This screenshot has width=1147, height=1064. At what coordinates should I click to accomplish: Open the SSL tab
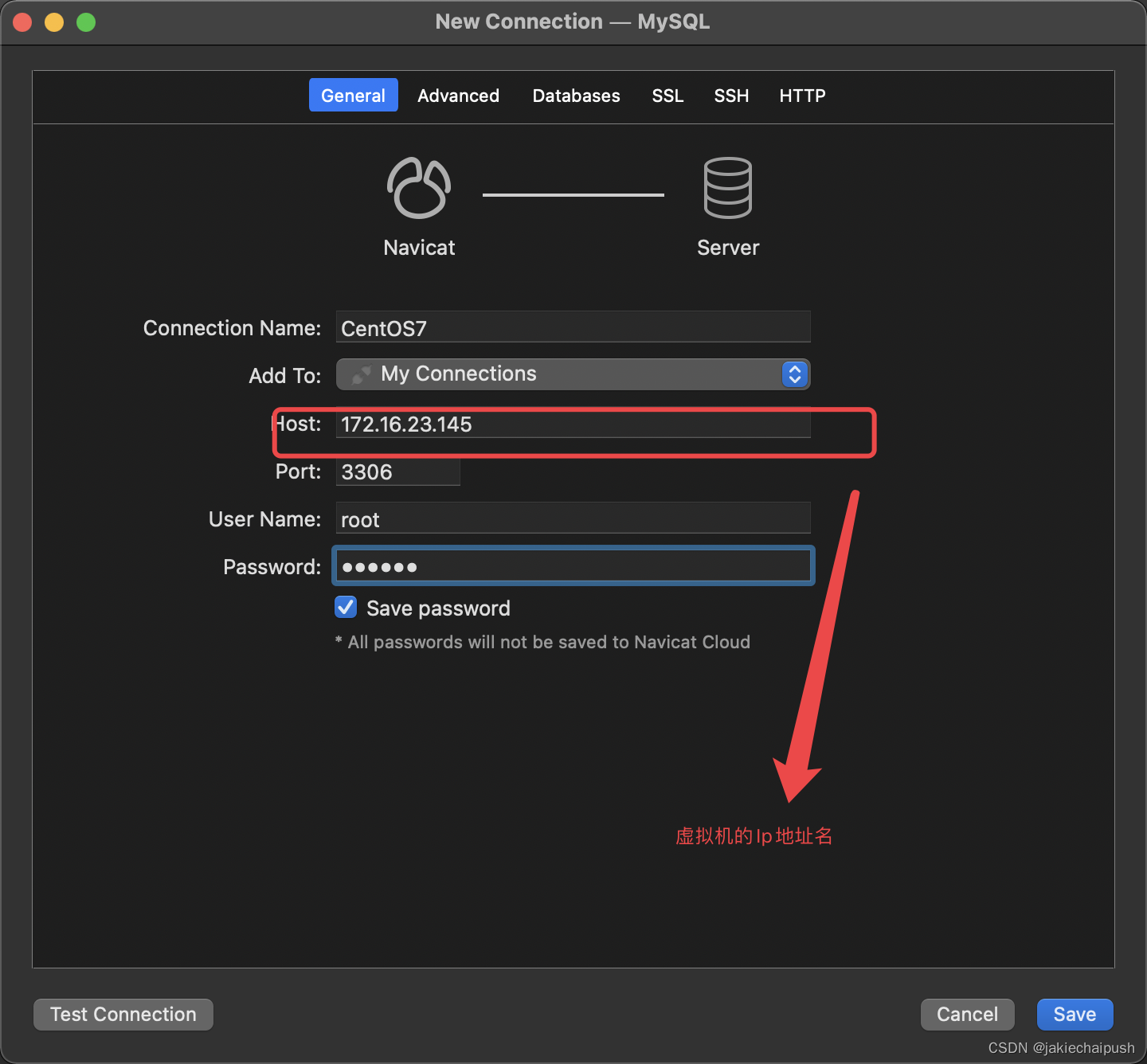click(x=667, y=96)
